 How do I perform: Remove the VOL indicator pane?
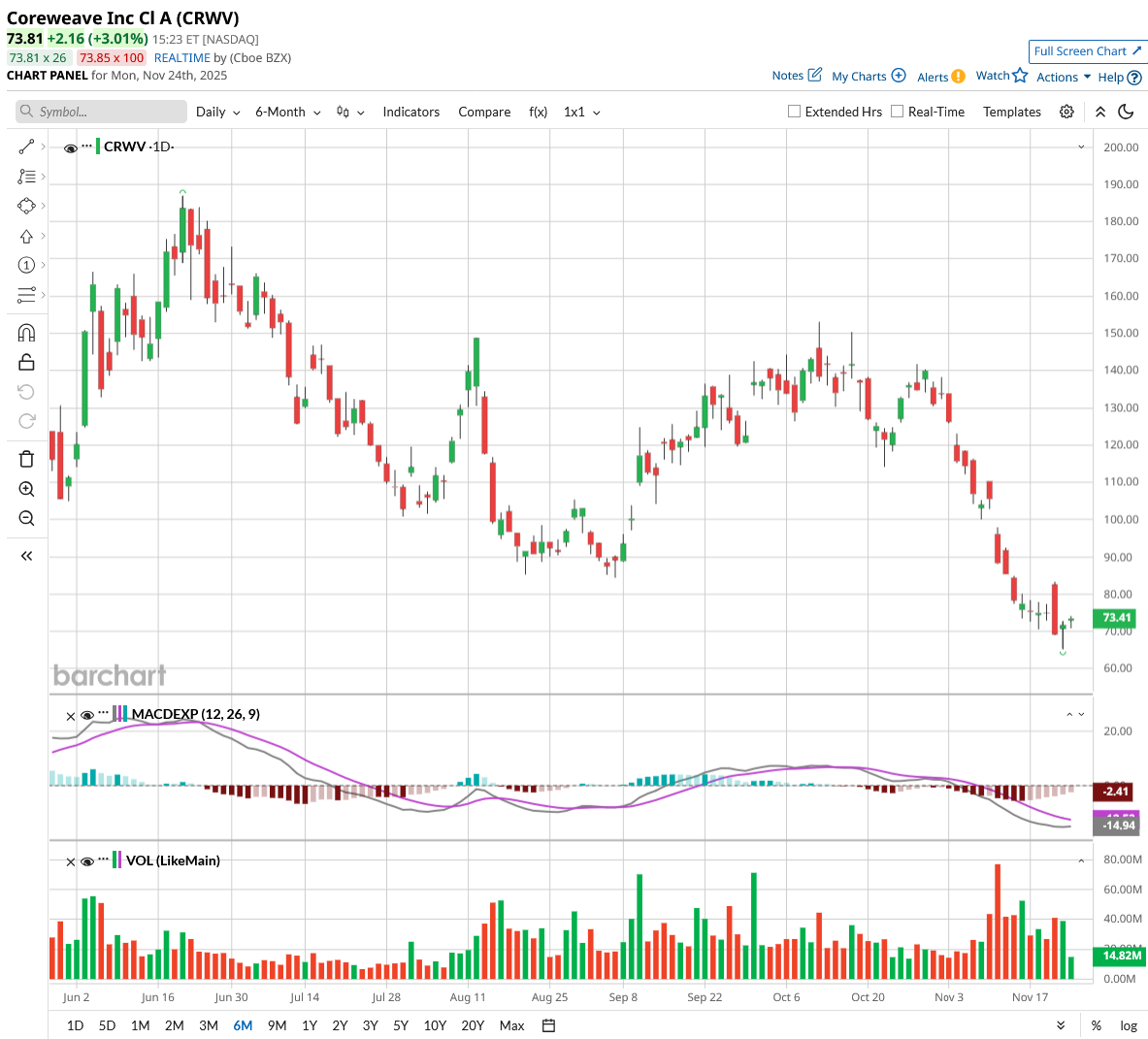[x=70, y=862]
